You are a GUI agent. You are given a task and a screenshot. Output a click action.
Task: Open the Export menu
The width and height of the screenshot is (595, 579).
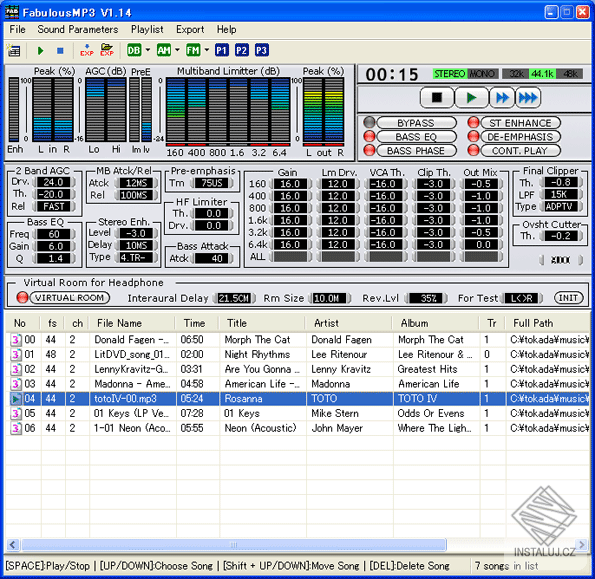[190, 29]
